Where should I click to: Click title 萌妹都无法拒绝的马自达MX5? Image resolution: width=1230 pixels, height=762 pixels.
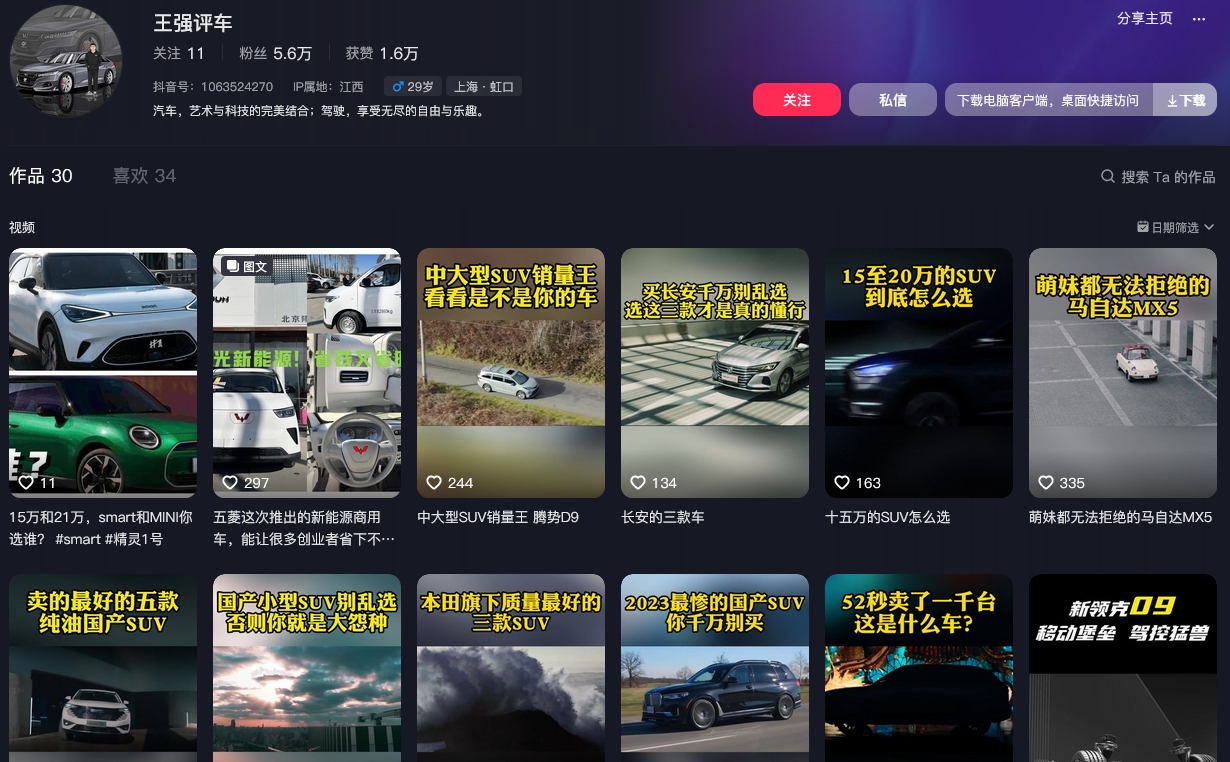pos(1121,517)
